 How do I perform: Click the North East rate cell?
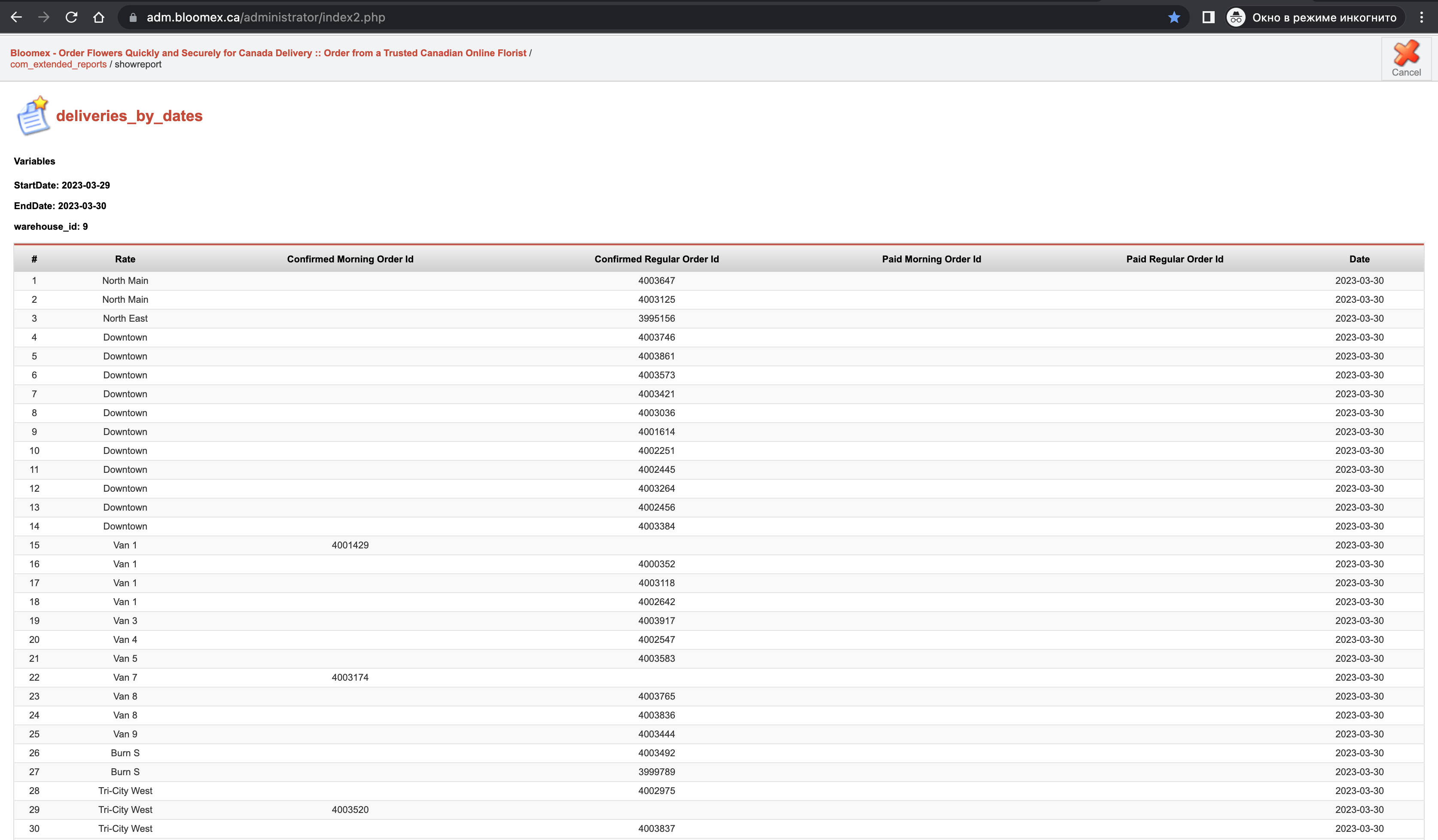pos(125,318)
